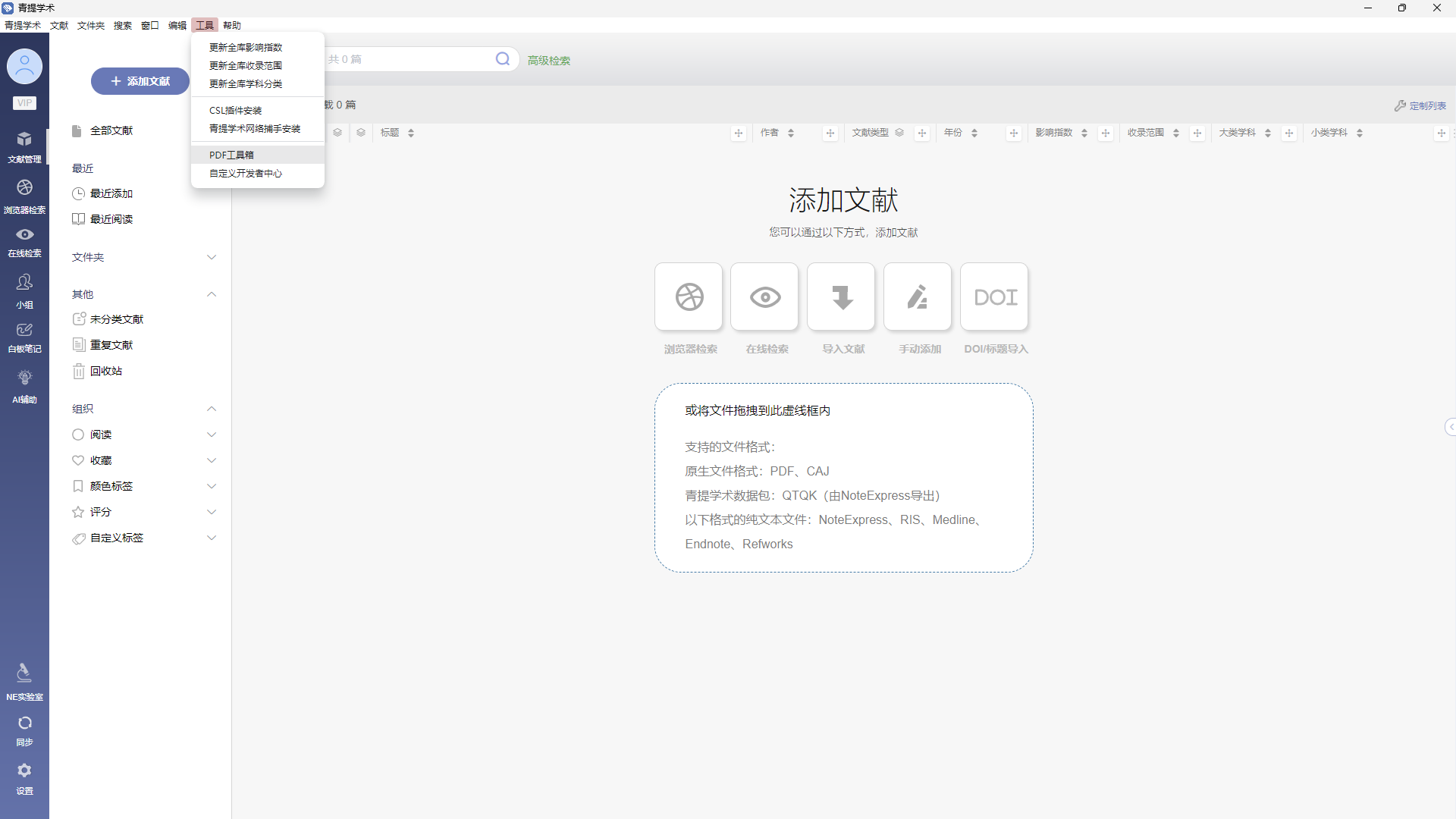Select PDF工具箱 from the Tools menu
1456x819 pixels.
pos(232,155)
